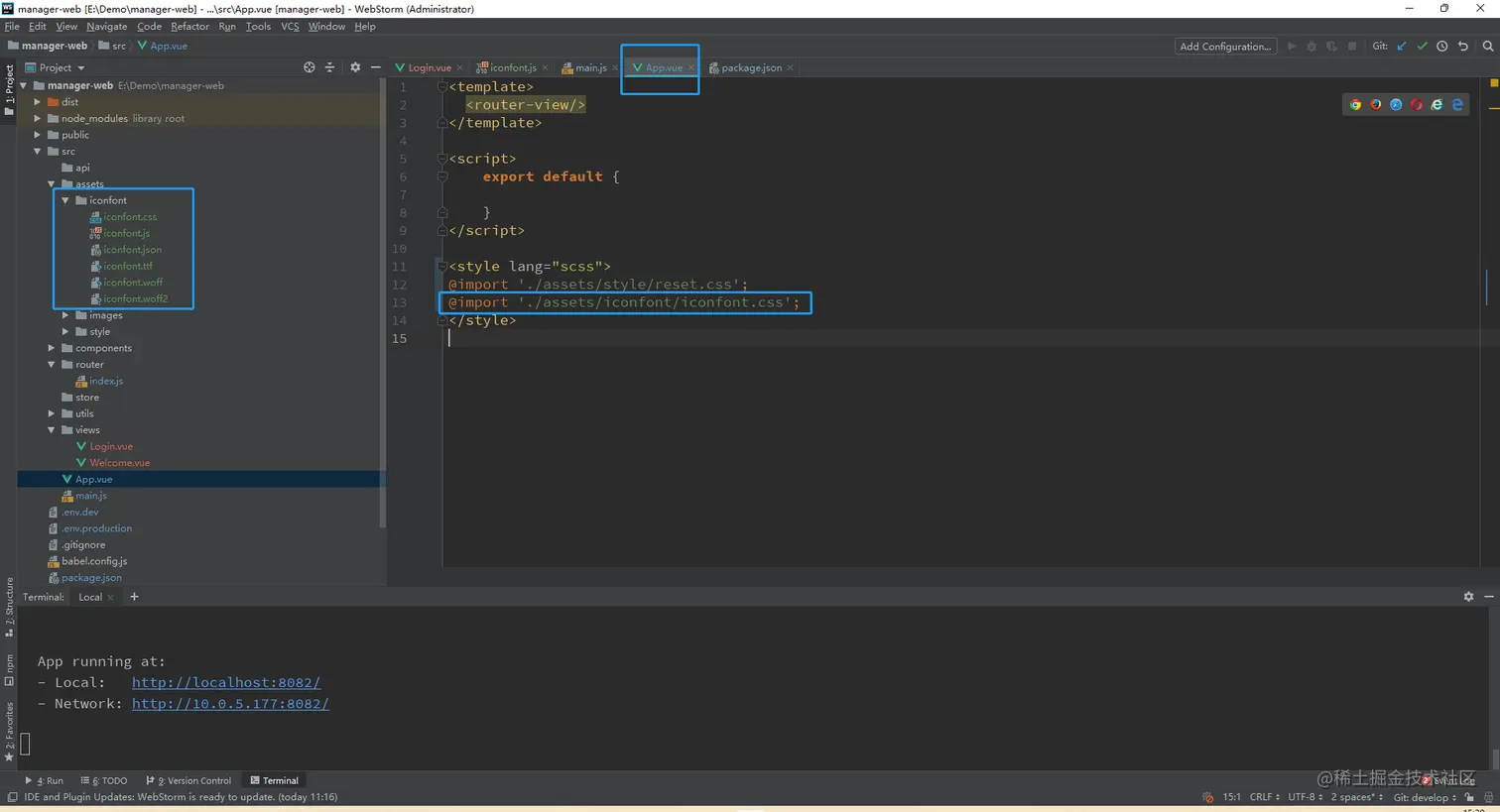Expand the public folder
This screenshot has width=1500, height=812.
coord(38,135)
